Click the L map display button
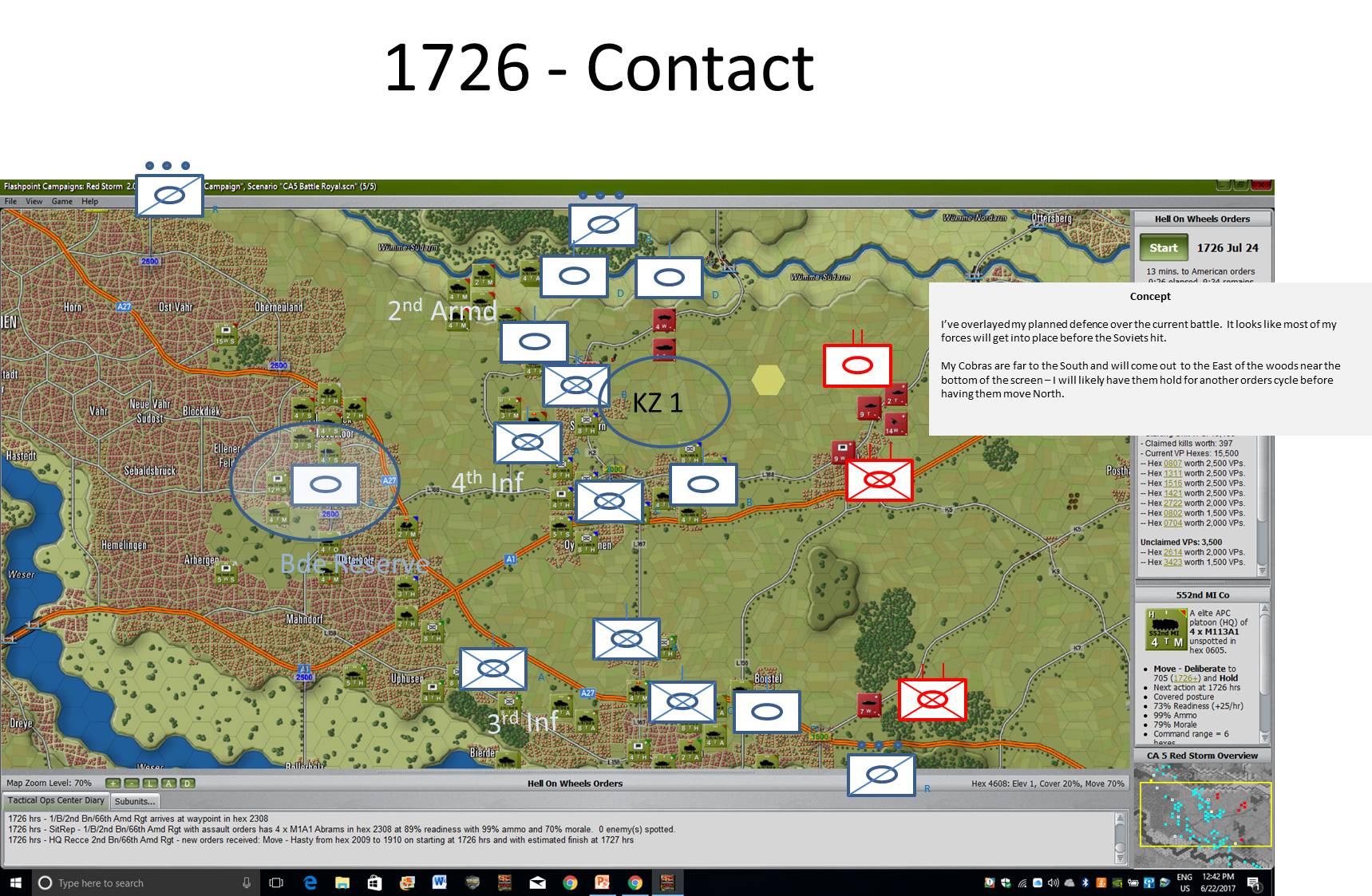Image resolution: width=1372 pixels, height=896 pixels. pos(150,784)
